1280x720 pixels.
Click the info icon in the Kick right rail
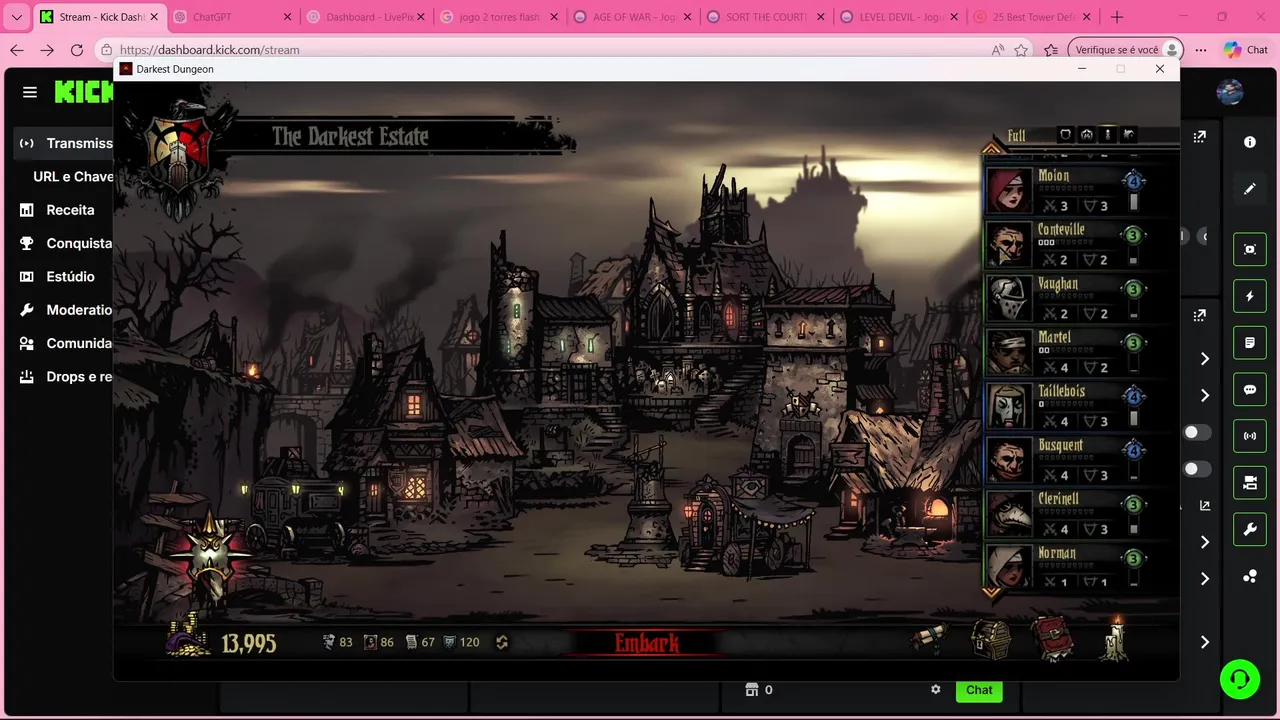click(1249, 142)
